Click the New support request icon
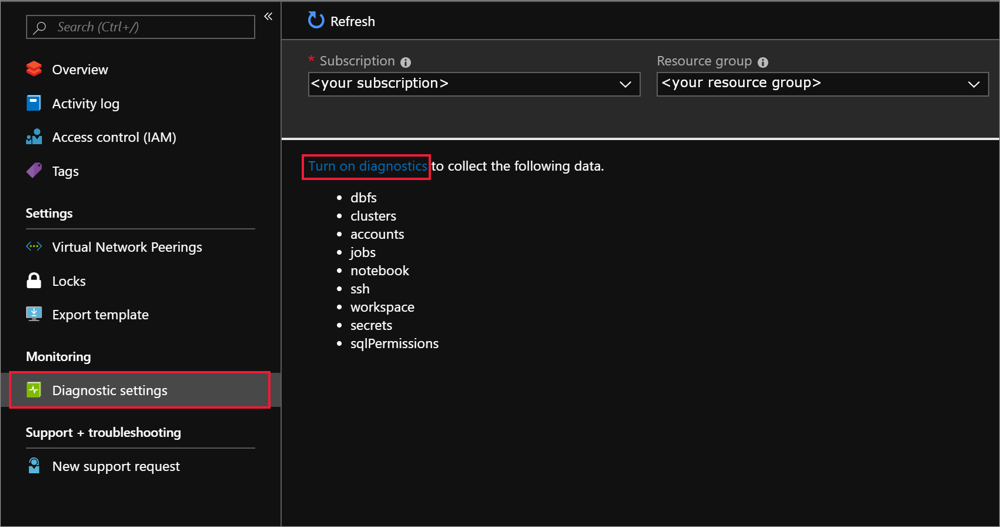1000x527 pixels. (34, 466)
